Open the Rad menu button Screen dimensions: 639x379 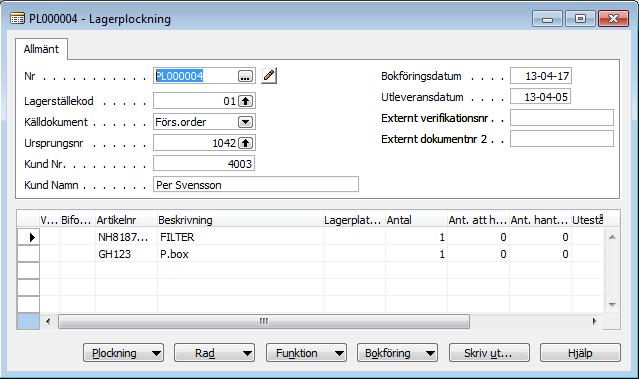click(214, 353)
